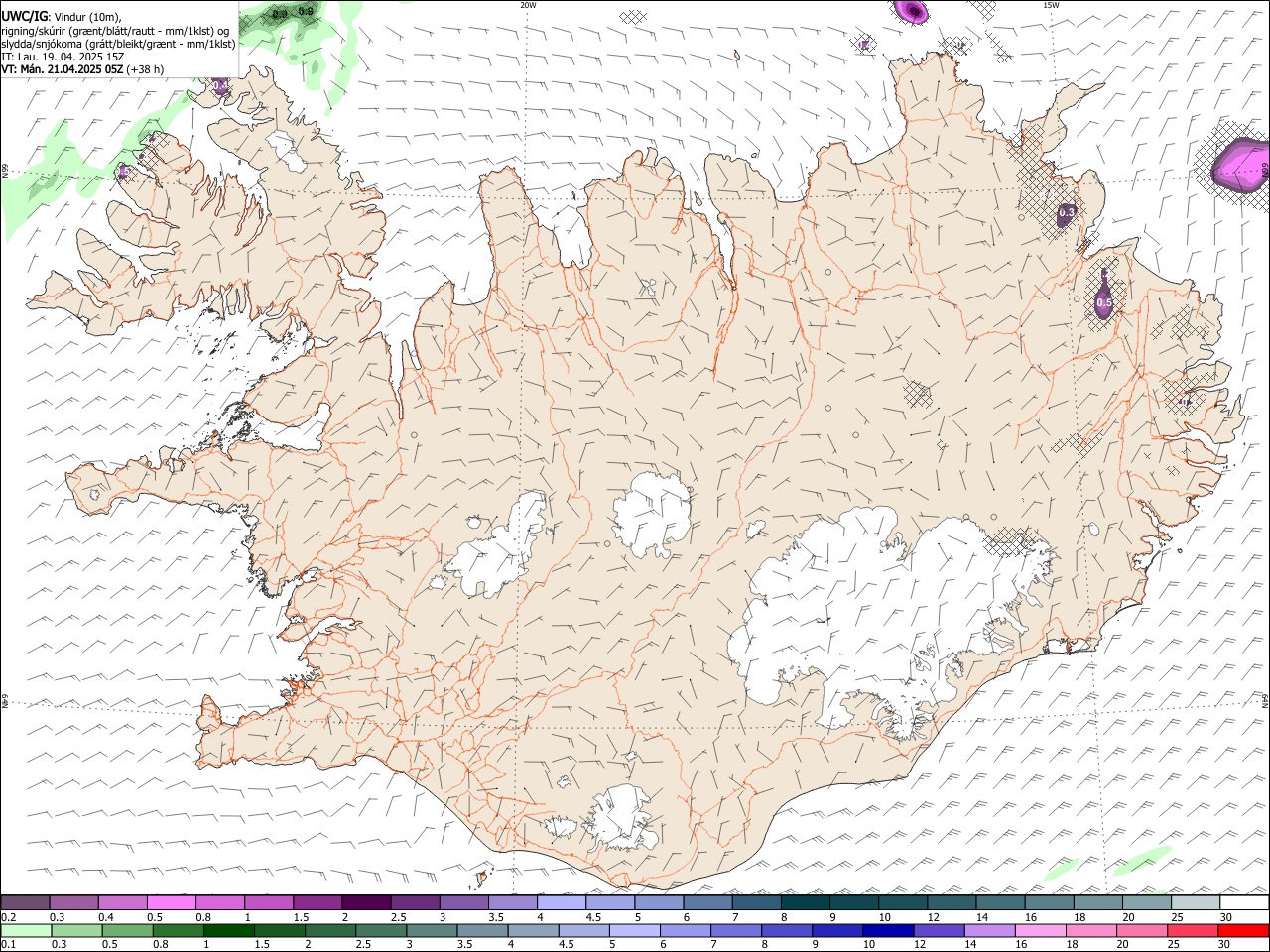Screen dimensions: 1270x952
Task: Click the dark purple 0.2 snow legend swatch
Action: coord(26,902)
